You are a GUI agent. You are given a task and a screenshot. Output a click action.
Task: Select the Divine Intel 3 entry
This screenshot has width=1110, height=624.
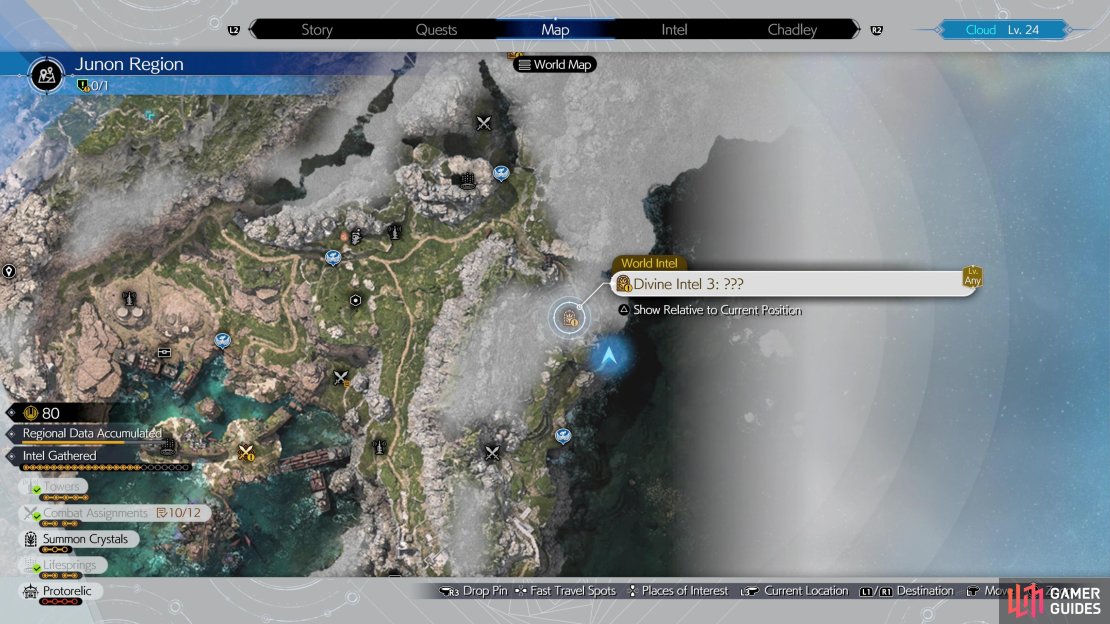click(794, 284)
